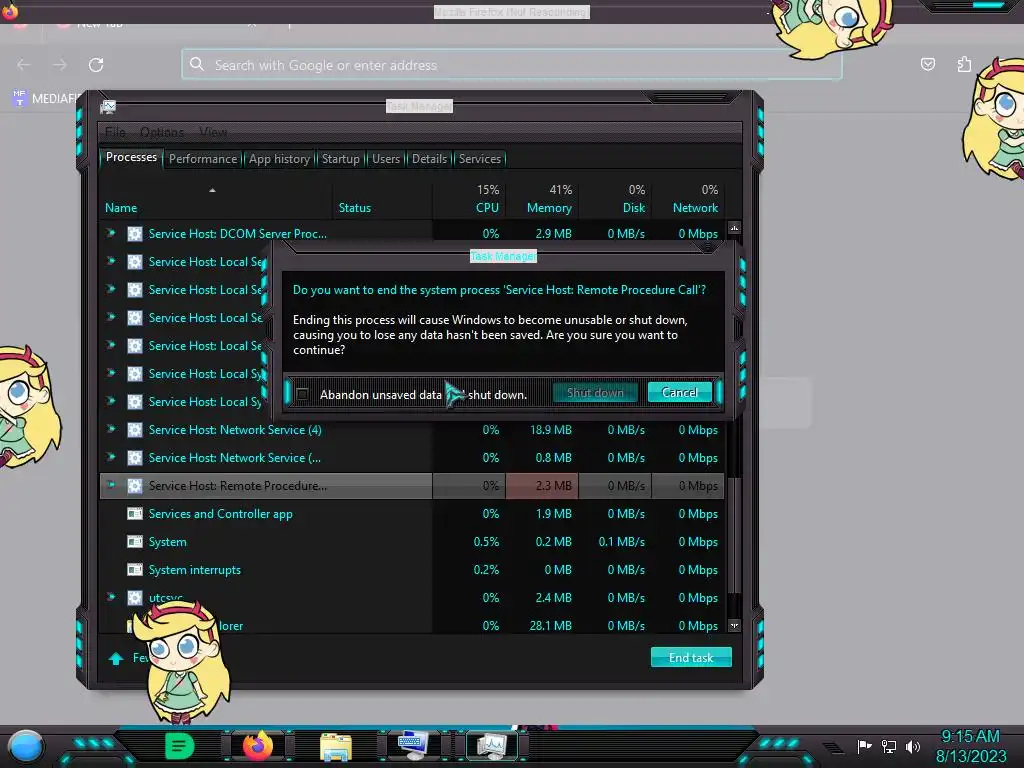Open the Firefox extensions puzzle icon

click(x=964, y=64)
